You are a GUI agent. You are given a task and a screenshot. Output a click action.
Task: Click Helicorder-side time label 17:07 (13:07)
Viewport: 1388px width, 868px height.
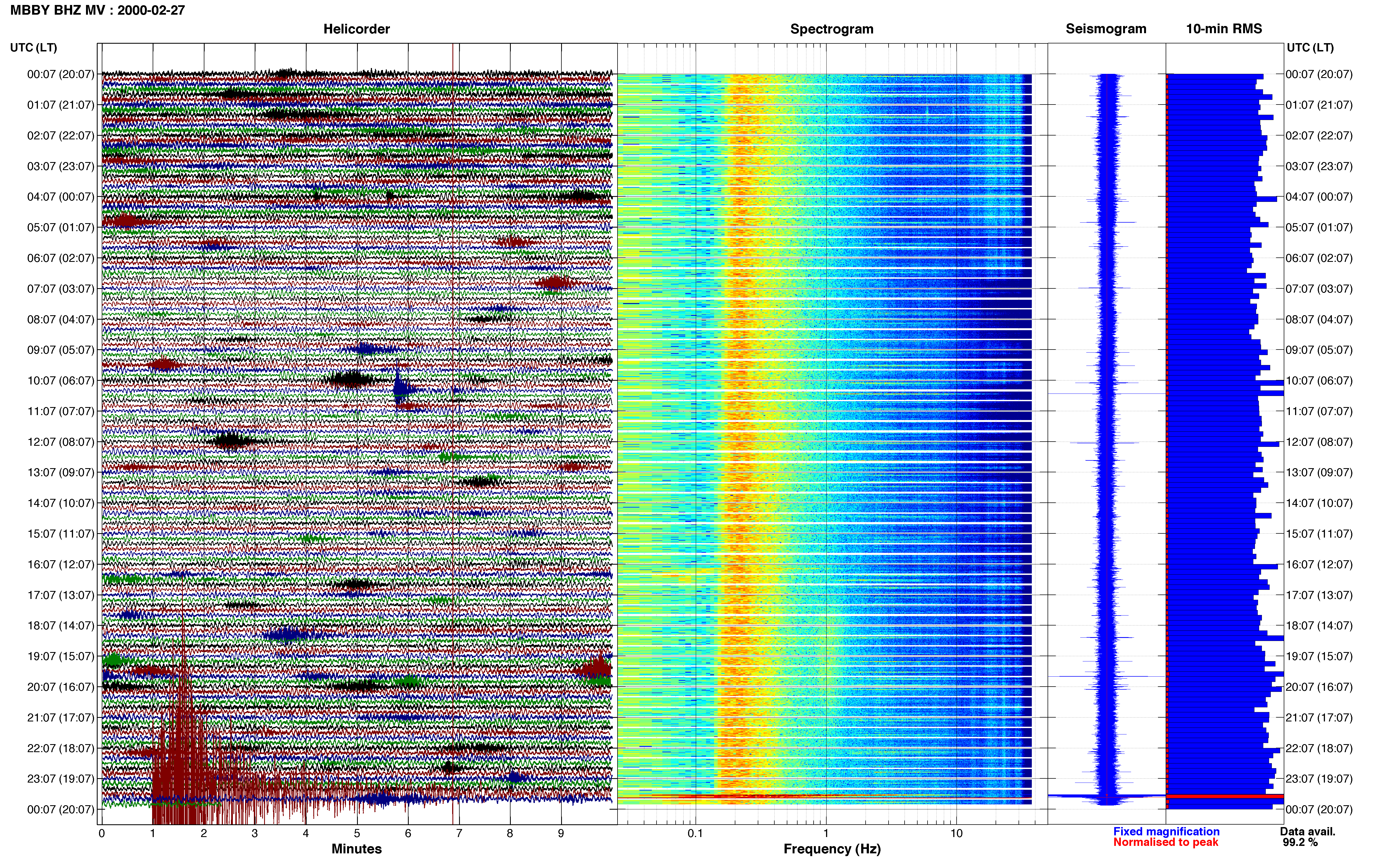click(x=61, y=595)
